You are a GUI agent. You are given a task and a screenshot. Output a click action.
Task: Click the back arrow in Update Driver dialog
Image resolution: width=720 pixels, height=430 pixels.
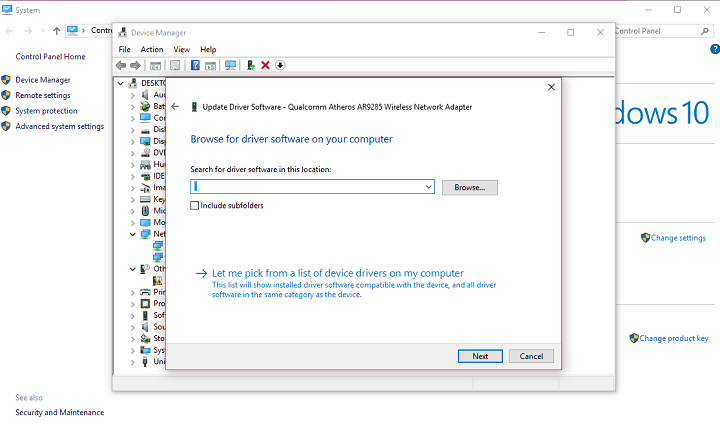(176, 107)
